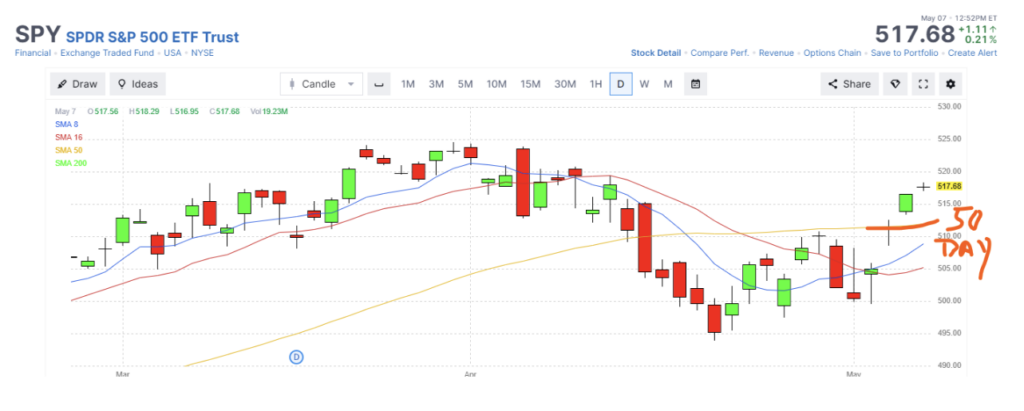Select the 1M intraday timeframe
Screen dimensions: 1024x411
pyautogui.click(x=408, y=84)
